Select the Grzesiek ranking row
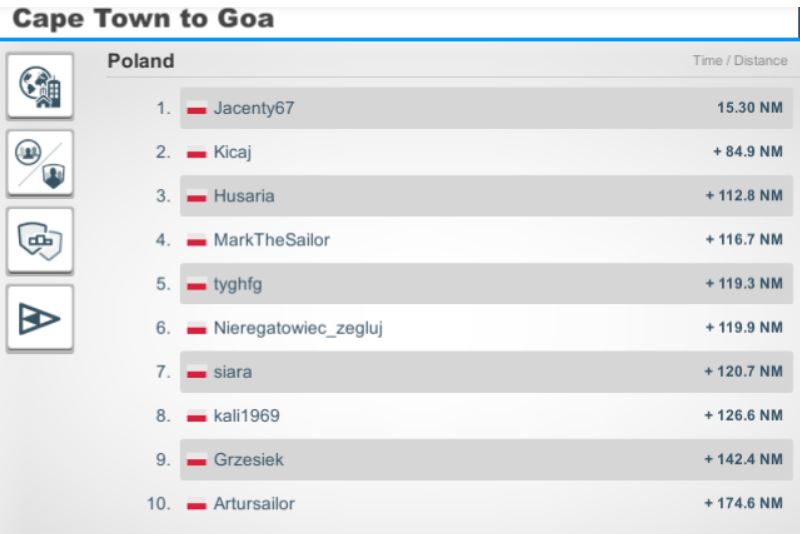This screenshot has height=534, width=800. pos(486,460)
